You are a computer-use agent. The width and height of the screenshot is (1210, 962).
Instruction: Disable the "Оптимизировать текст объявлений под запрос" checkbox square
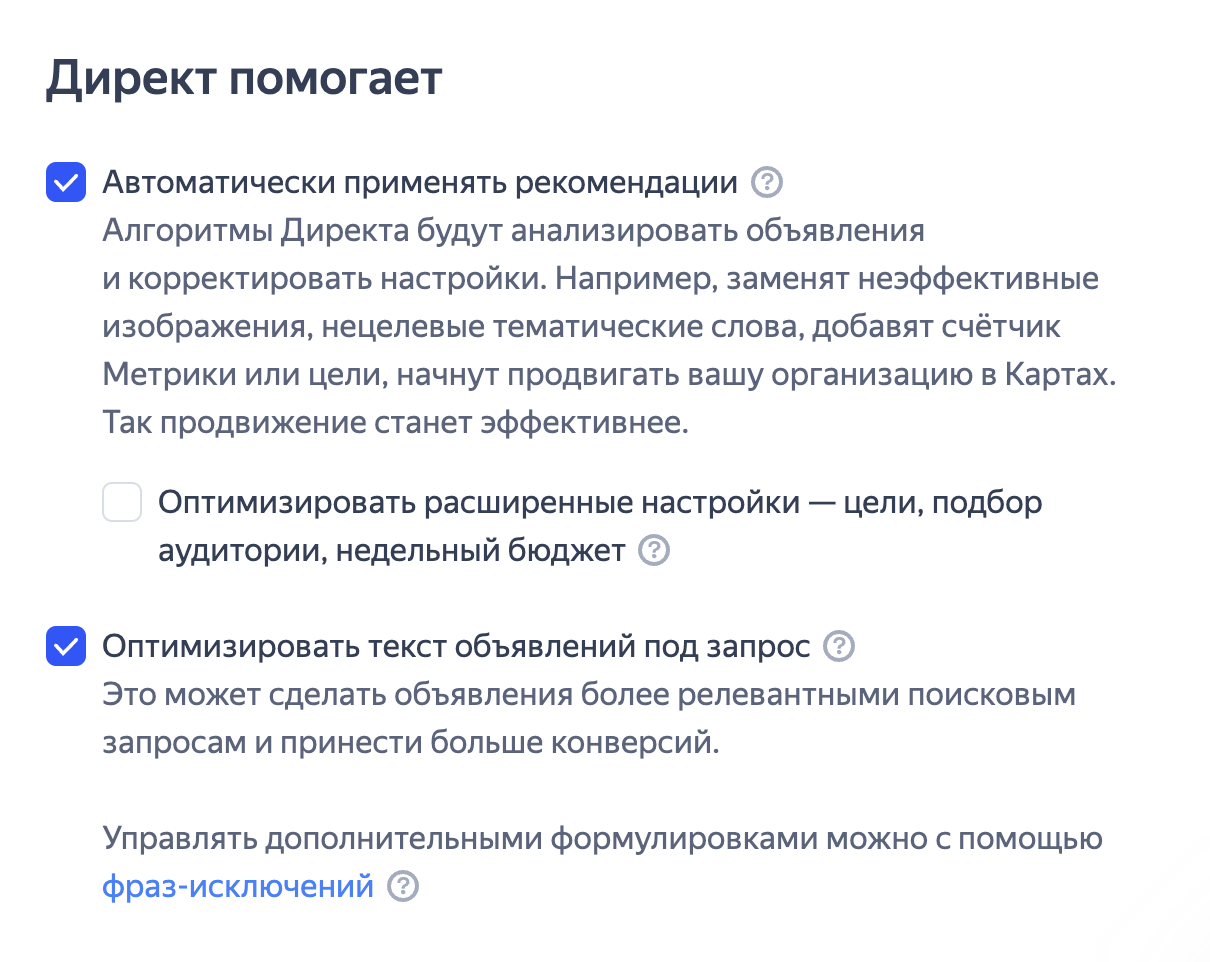[66, 647]
